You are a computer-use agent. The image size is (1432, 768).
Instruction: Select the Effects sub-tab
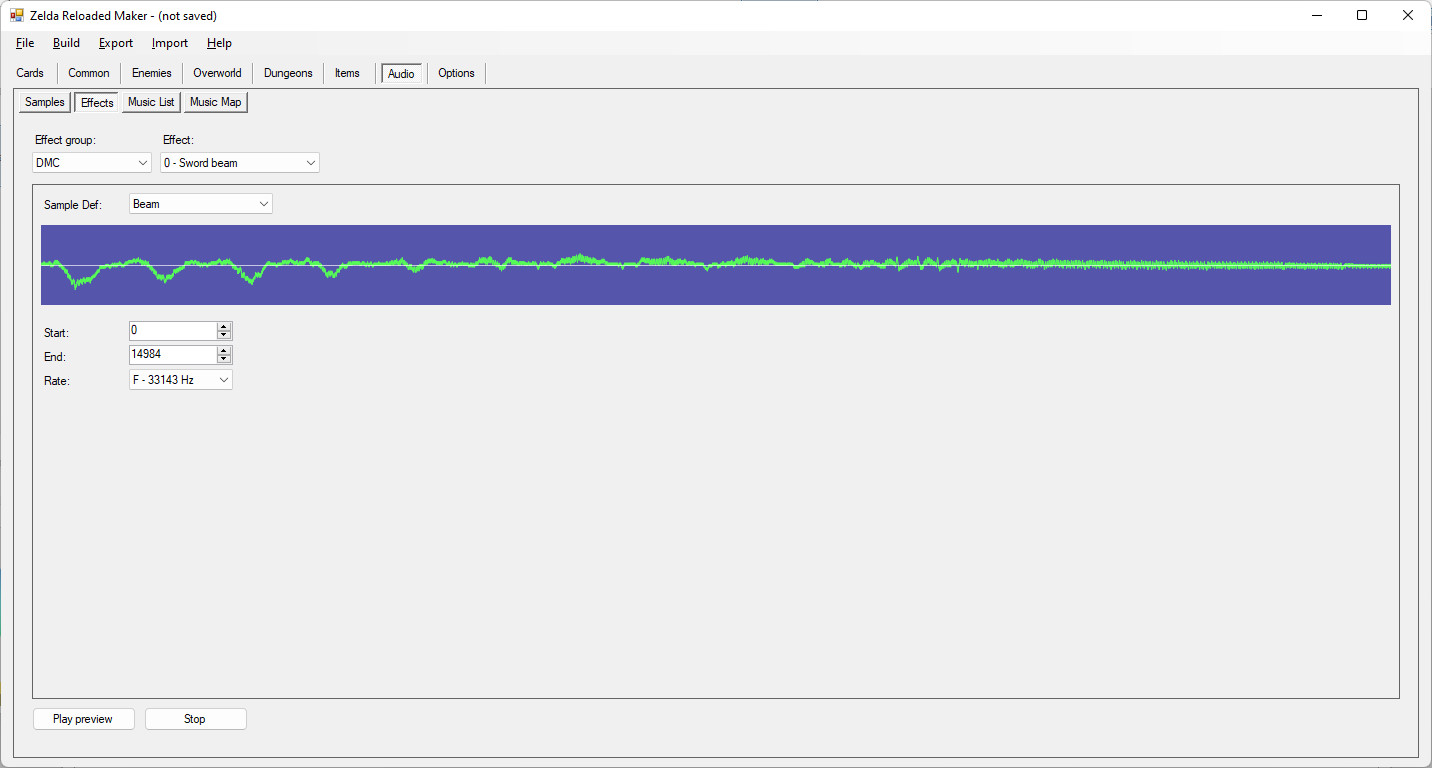point(97,102)
